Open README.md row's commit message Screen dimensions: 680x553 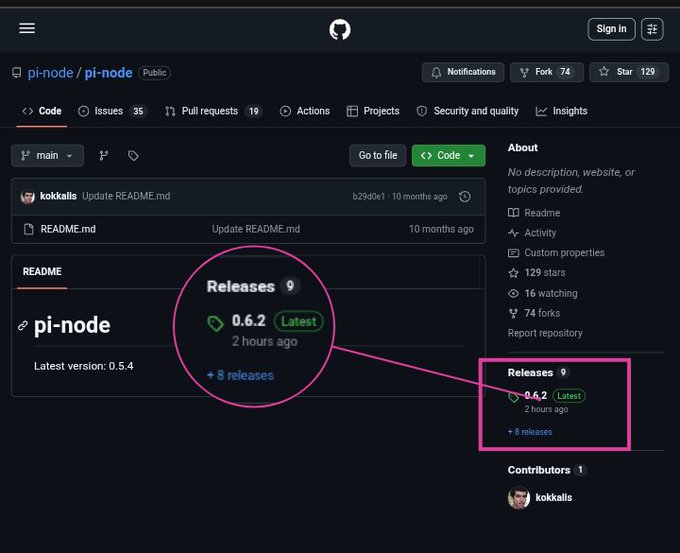click(256, 229)
